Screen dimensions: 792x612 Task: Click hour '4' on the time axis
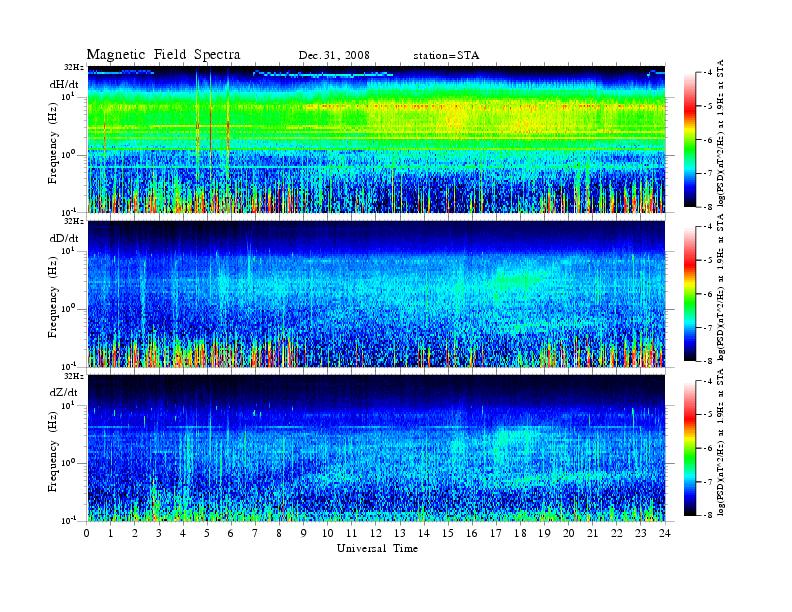tap(183, 533)
